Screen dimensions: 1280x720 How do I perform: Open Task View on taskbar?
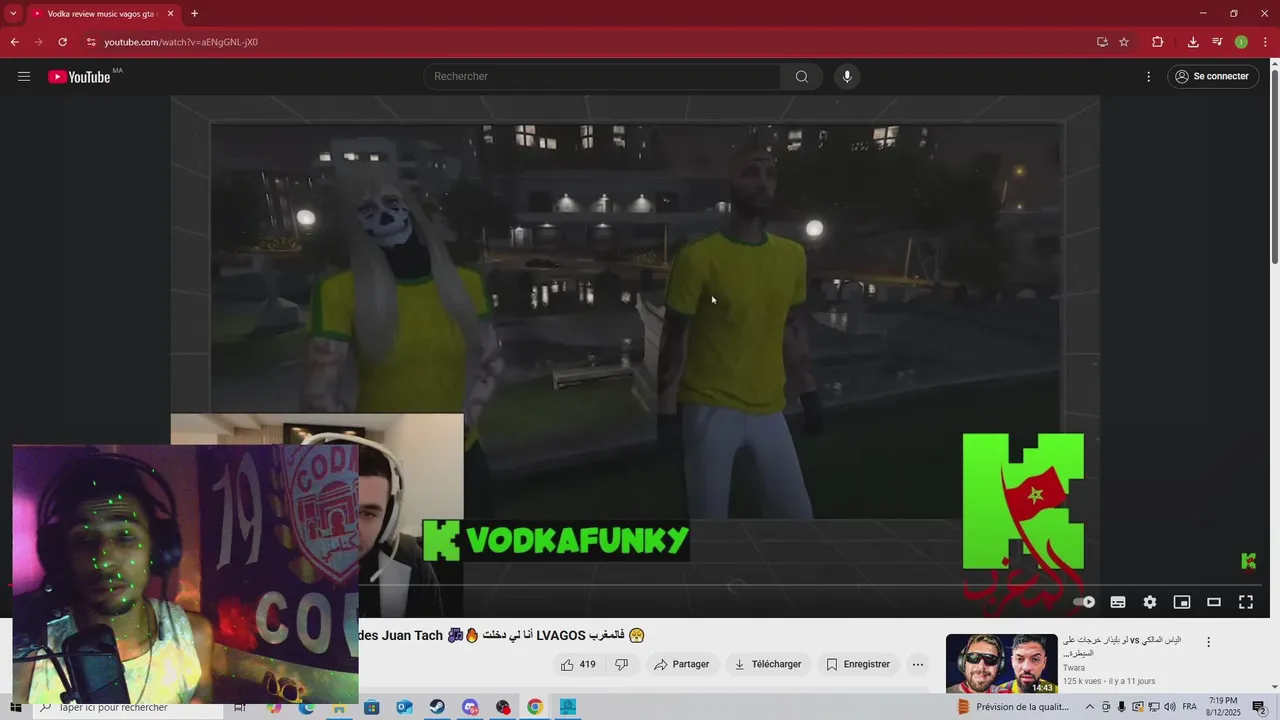pyautogui.click(x=240, y=707)
